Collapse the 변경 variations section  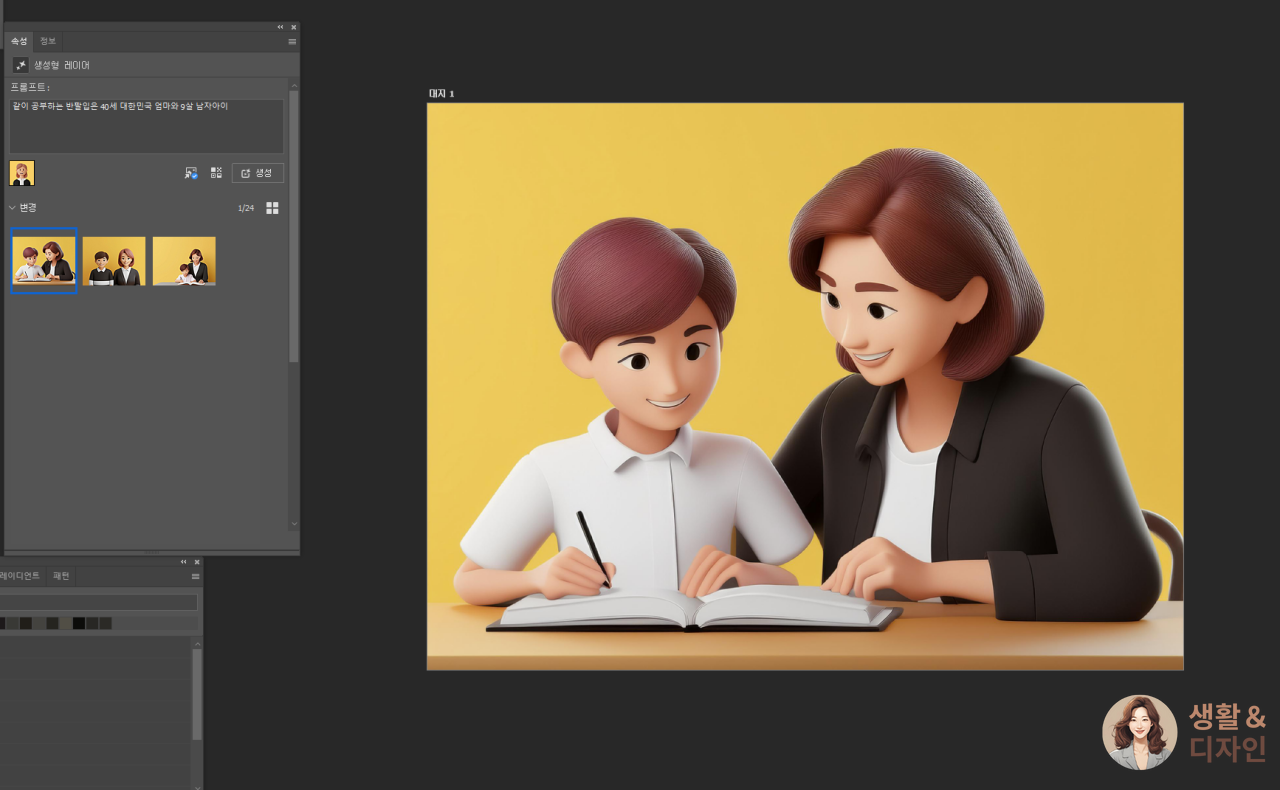click(13, 208)
